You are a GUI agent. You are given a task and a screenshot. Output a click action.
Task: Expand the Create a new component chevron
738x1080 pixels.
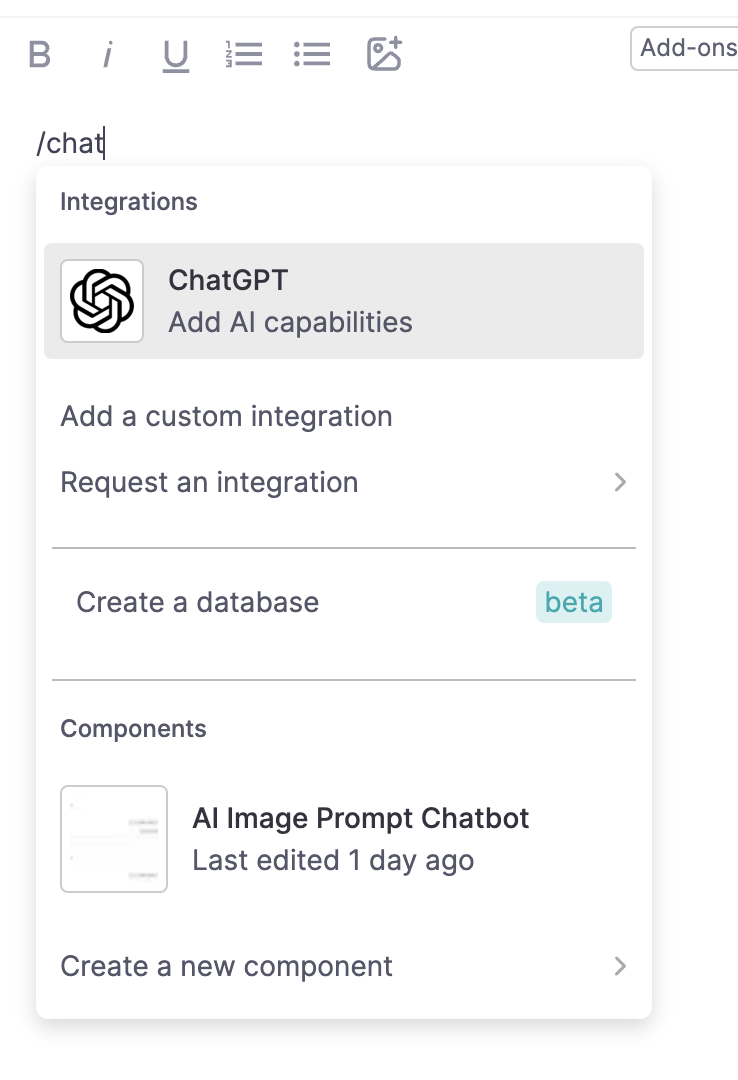pyautogui.click(x=620, y=966)
